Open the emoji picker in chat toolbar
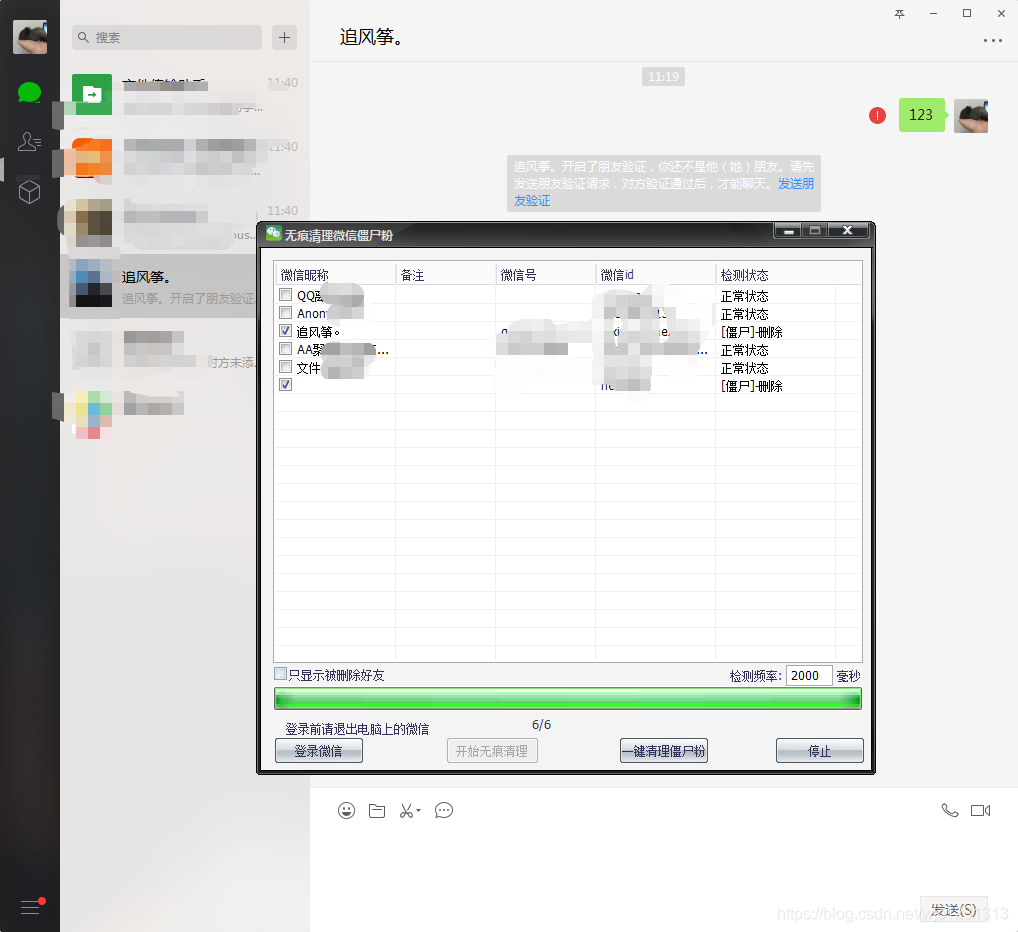 (347, 811)
